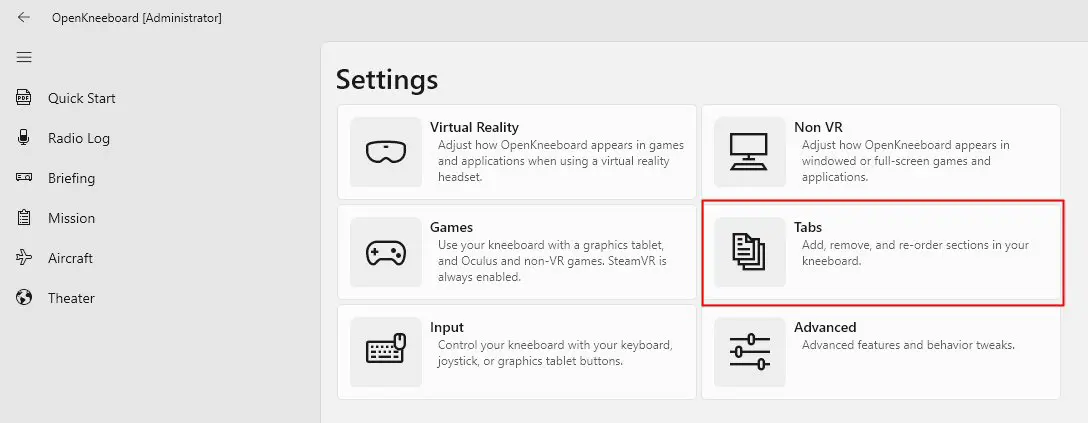
Task: Open Virtual Reality settings
Action: tap(517, 152)
